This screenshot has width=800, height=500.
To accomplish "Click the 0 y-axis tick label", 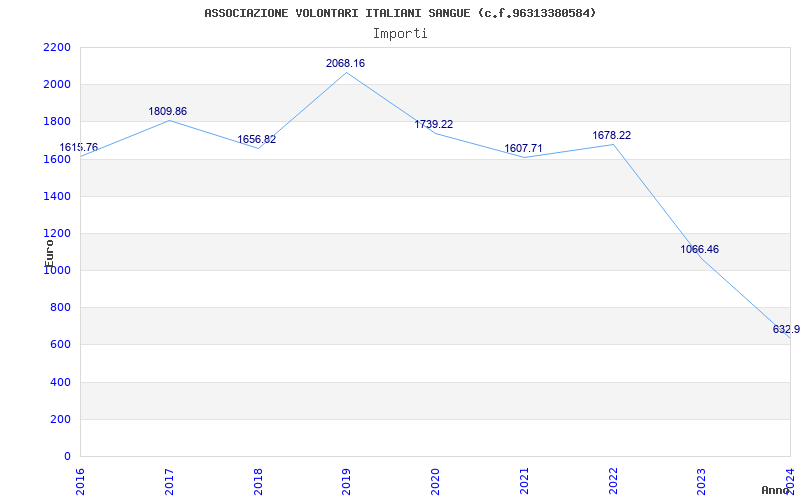I will 67,456.
